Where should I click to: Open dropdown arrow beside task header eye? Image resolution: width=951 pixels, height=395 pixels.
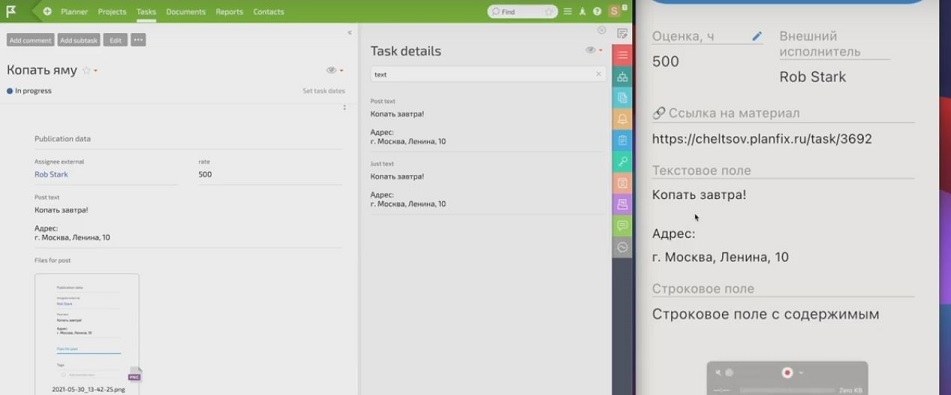342,71
